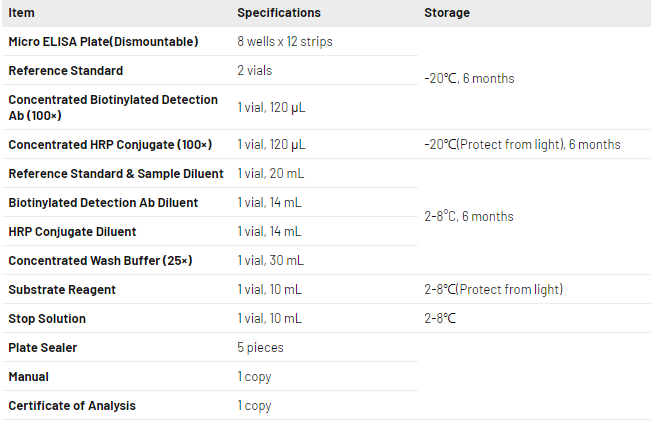The image size is (651, 428).
Task: Click the '8 wells x 12 strips' specification
Action: point(285,42)
